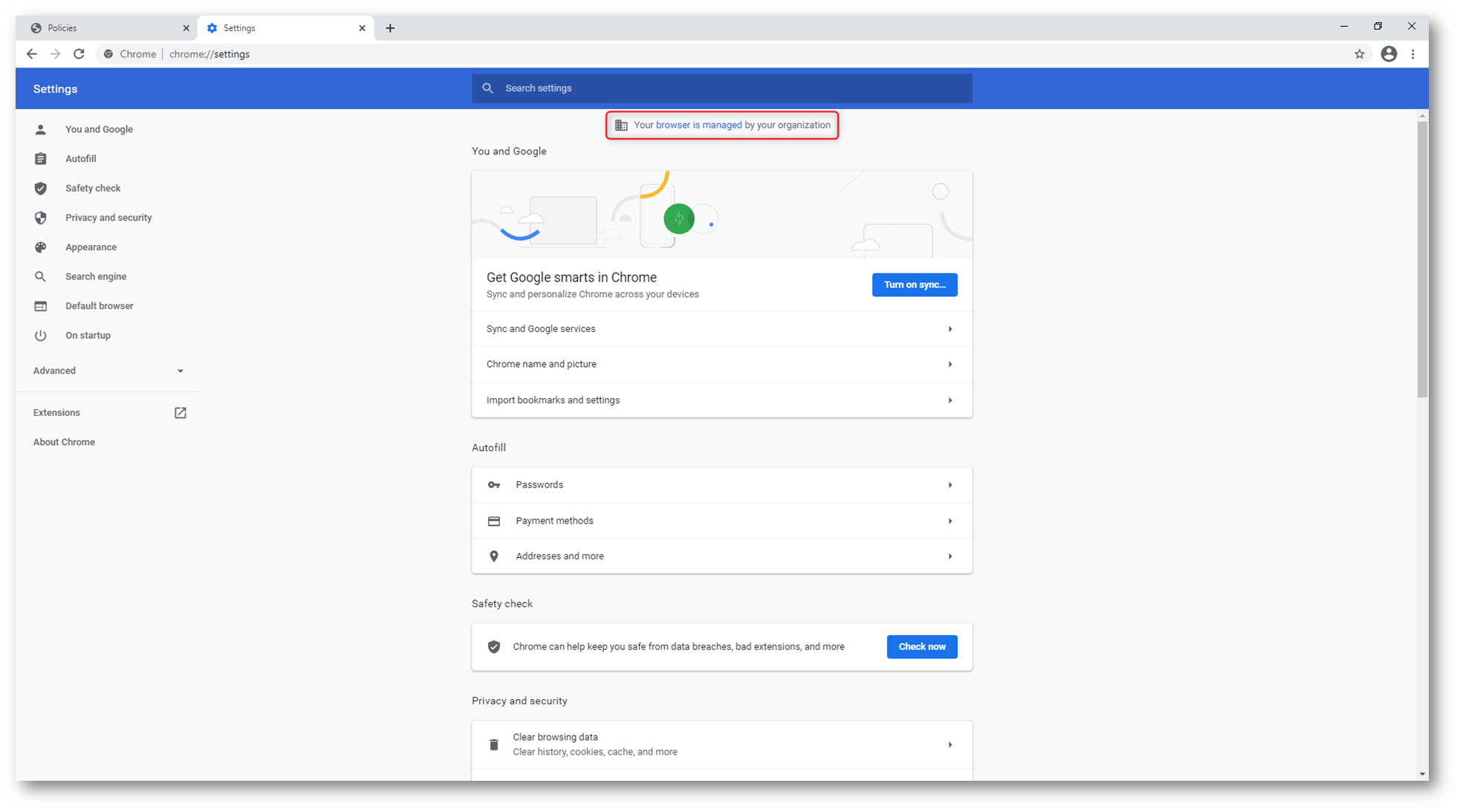Click the browser forward arrow
Image resolution: width=1460 pixels, height=812 pixels.
click(55, 53)
